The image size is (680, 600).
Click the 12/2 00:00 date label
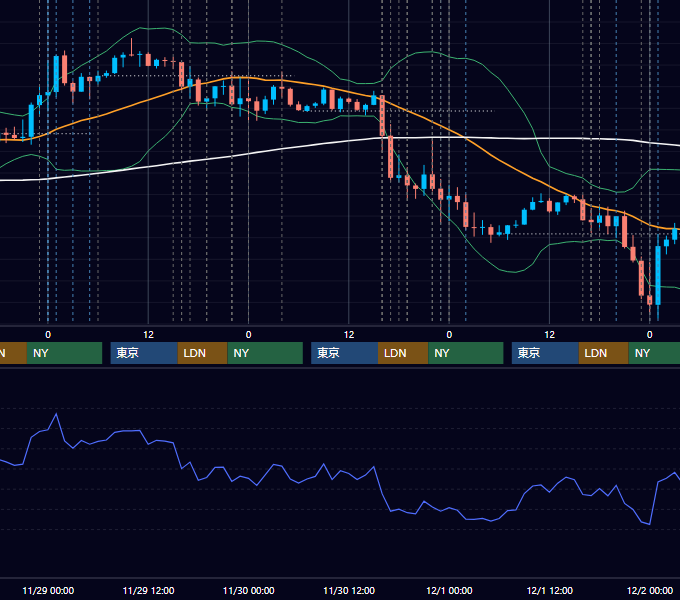tap(650, 590)
